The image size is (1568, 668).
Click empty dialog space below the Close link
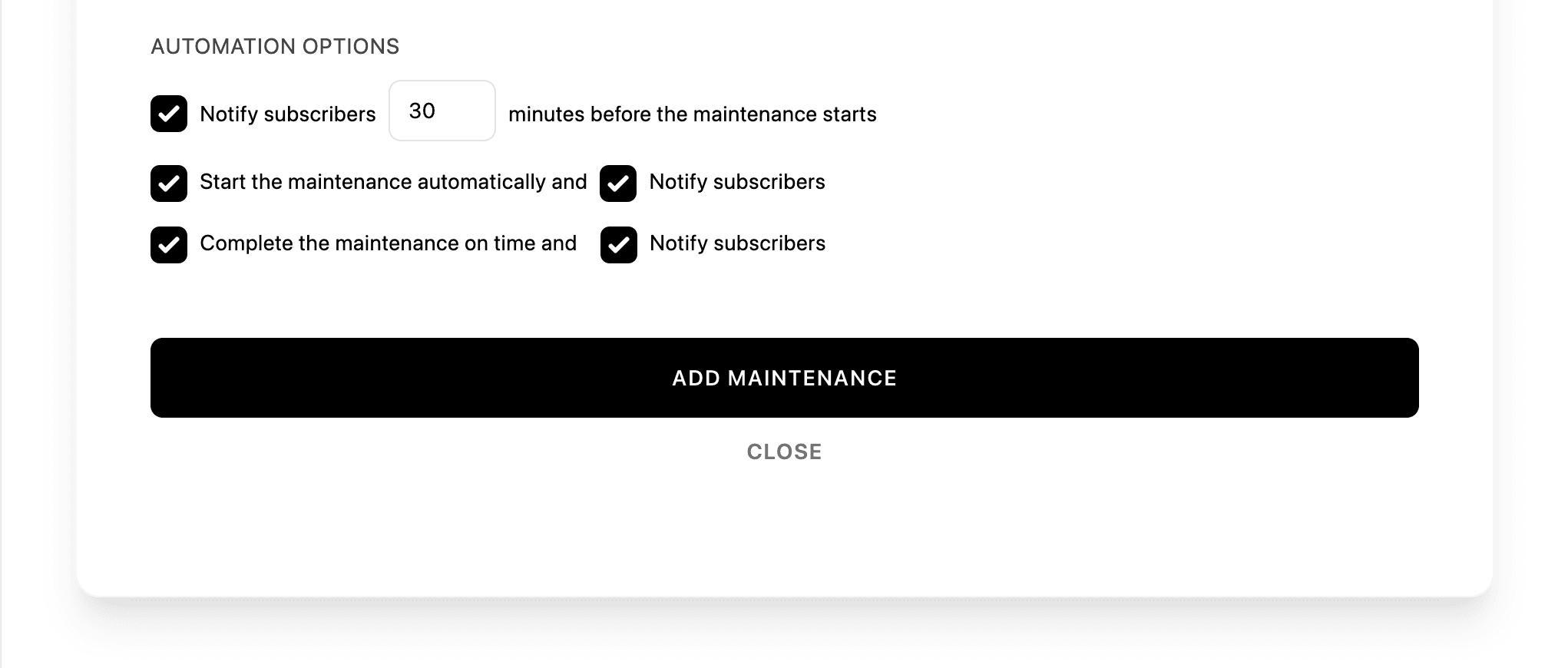point(785,530)
